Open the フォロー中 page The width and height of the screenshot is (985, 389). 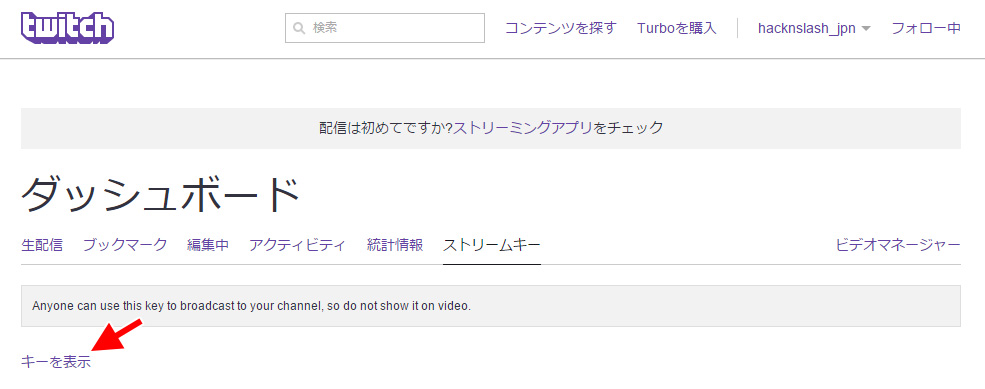926,28
